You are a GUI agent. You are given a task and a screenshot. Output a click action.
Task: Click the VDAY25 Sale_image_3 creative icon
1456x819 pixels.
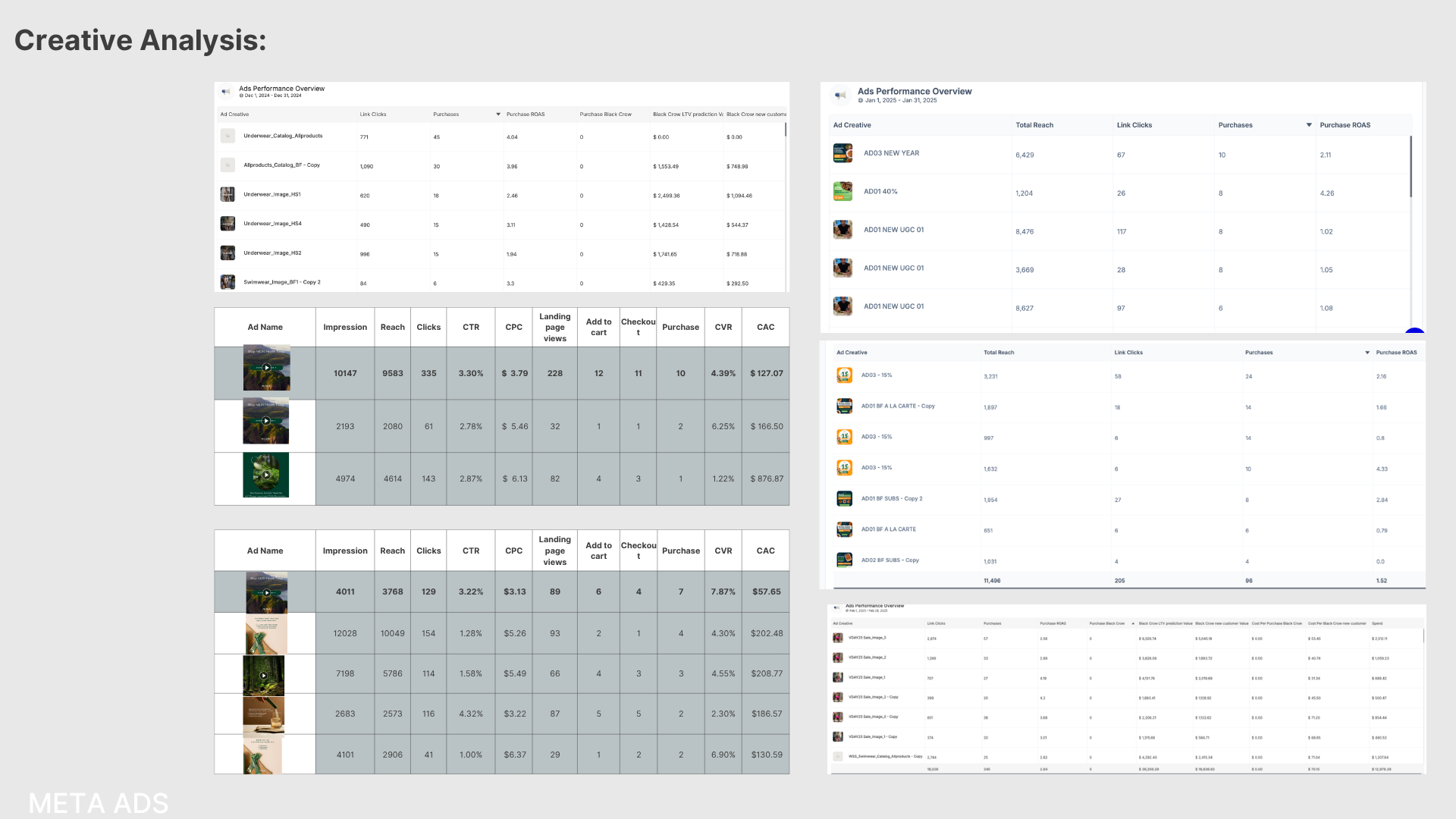click(837, 638)
